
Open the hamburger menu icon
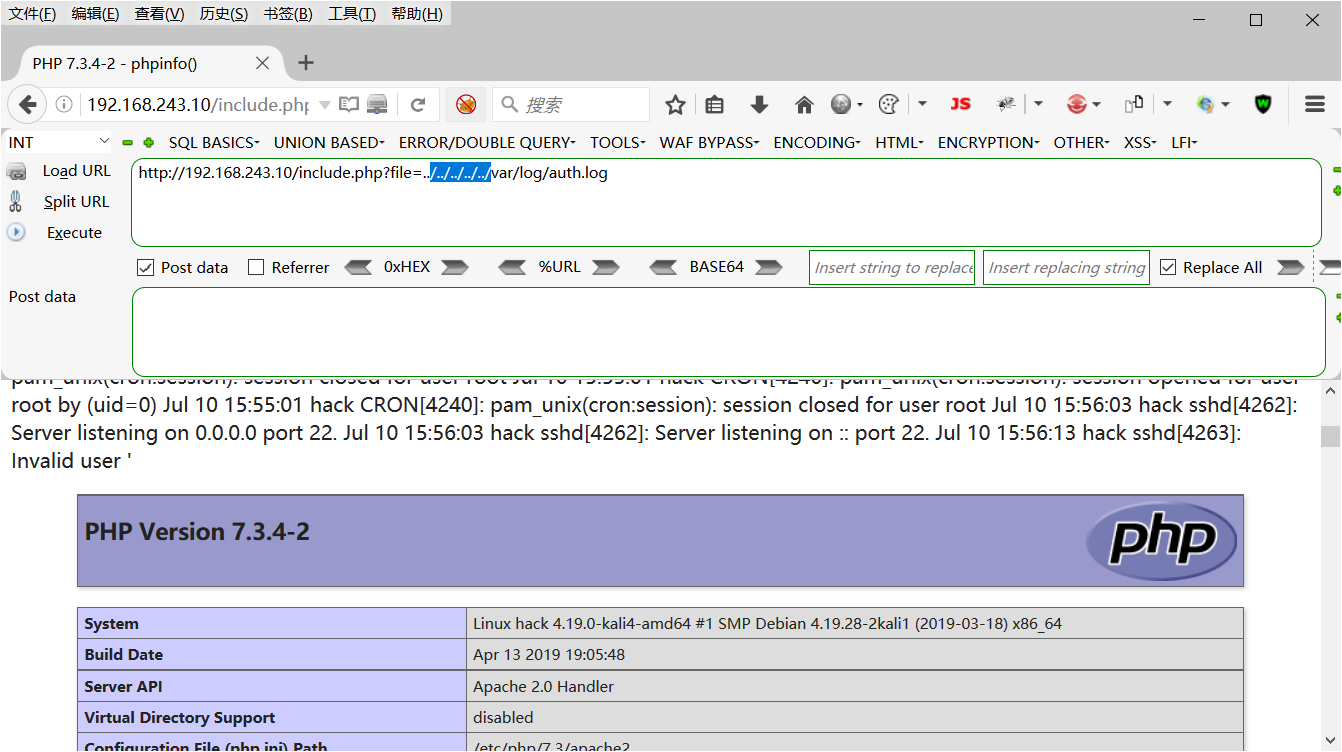tap(1315, 104)
